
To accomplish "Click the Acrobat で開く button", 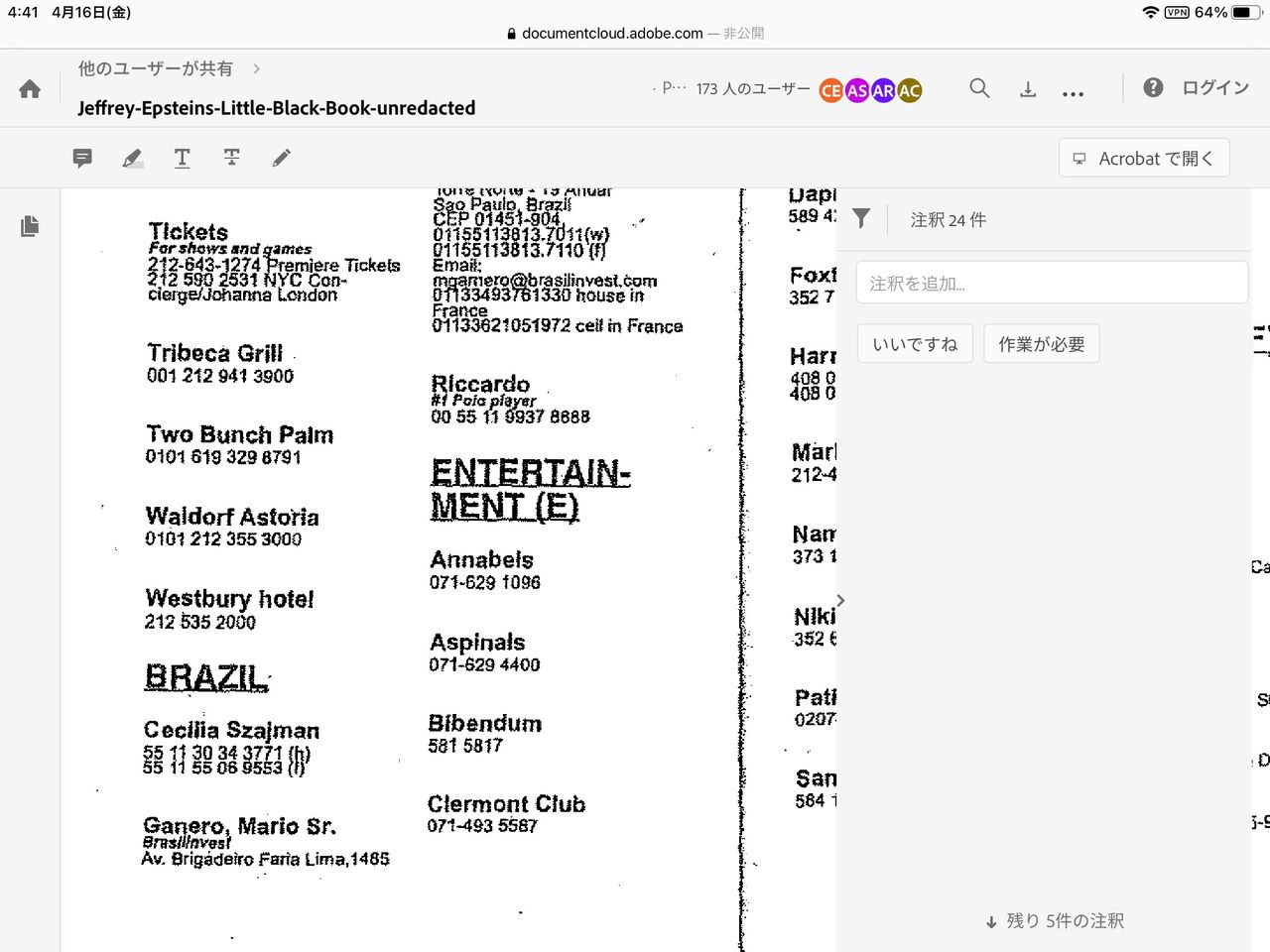I will pos(1144,158).
